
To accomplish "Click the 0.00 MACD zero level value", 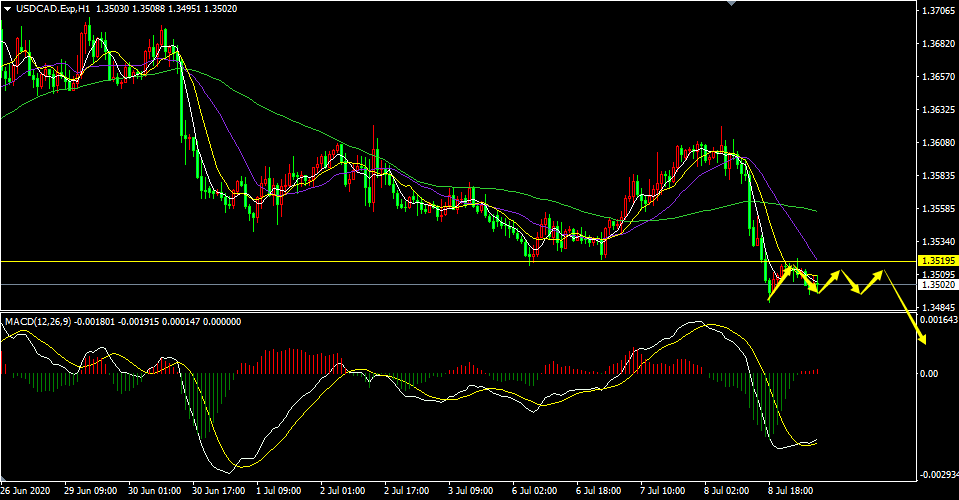I will (929, 373).
